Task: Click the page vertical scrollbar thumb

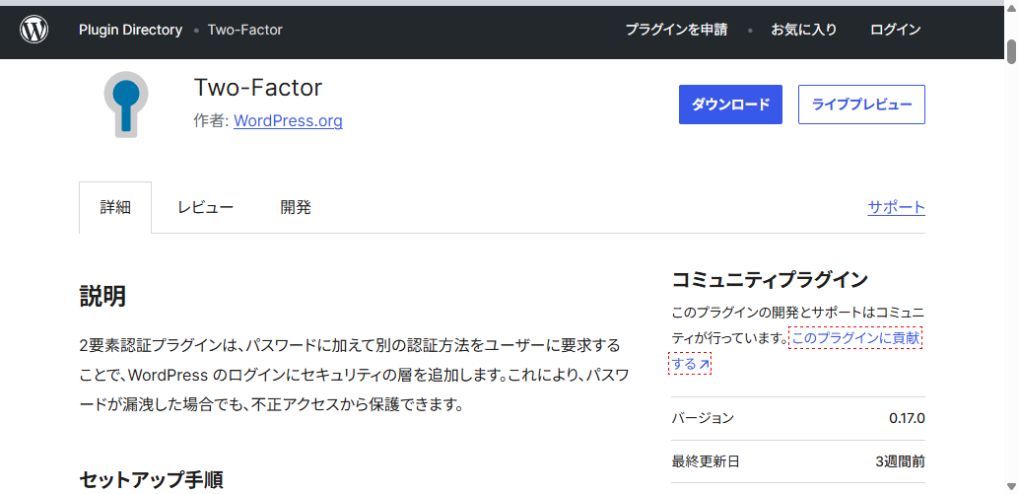Action: (1011, 52)
